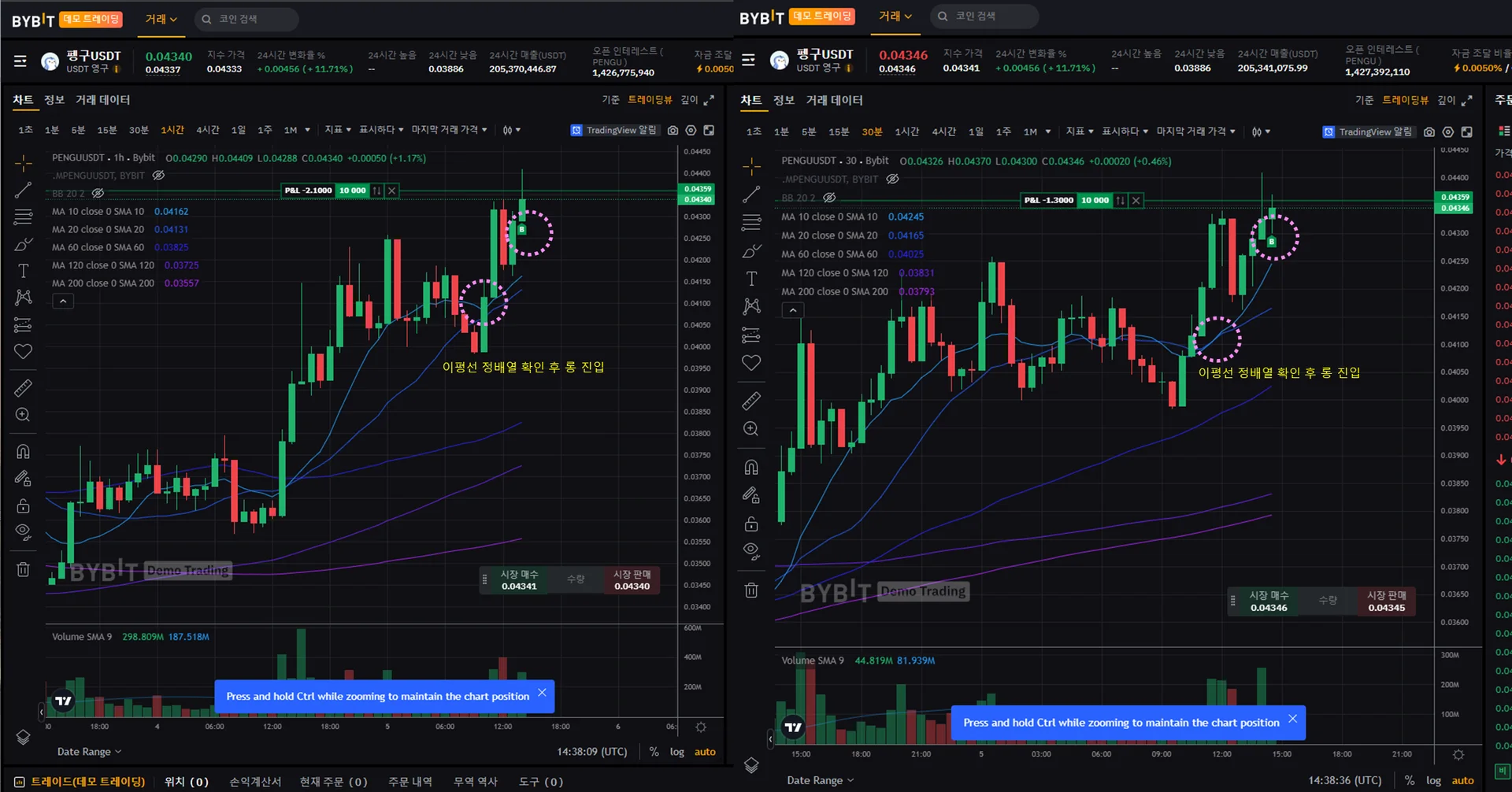
Task: Close Ctrl zoom hint in left chart
Action: 542,693
